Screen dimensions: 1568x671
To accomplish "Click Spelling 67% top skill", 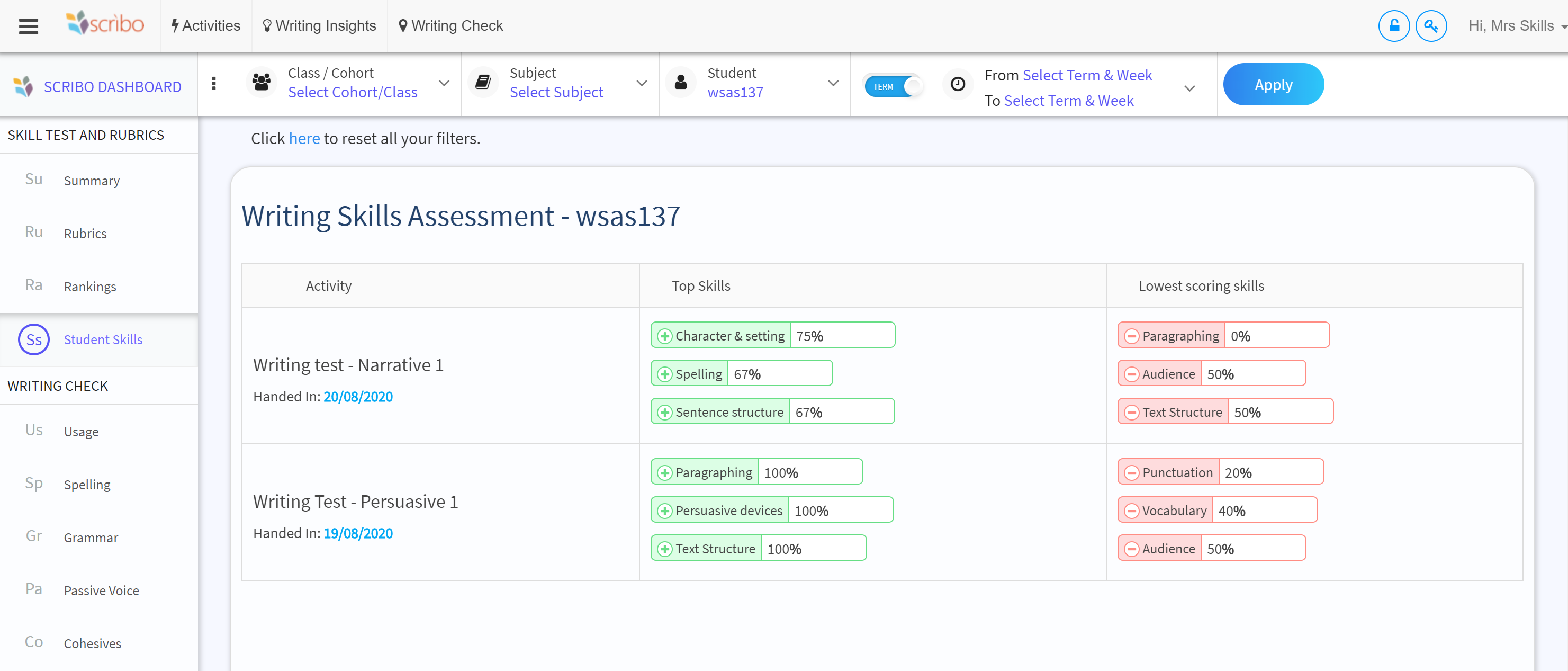I will (742, 374).
